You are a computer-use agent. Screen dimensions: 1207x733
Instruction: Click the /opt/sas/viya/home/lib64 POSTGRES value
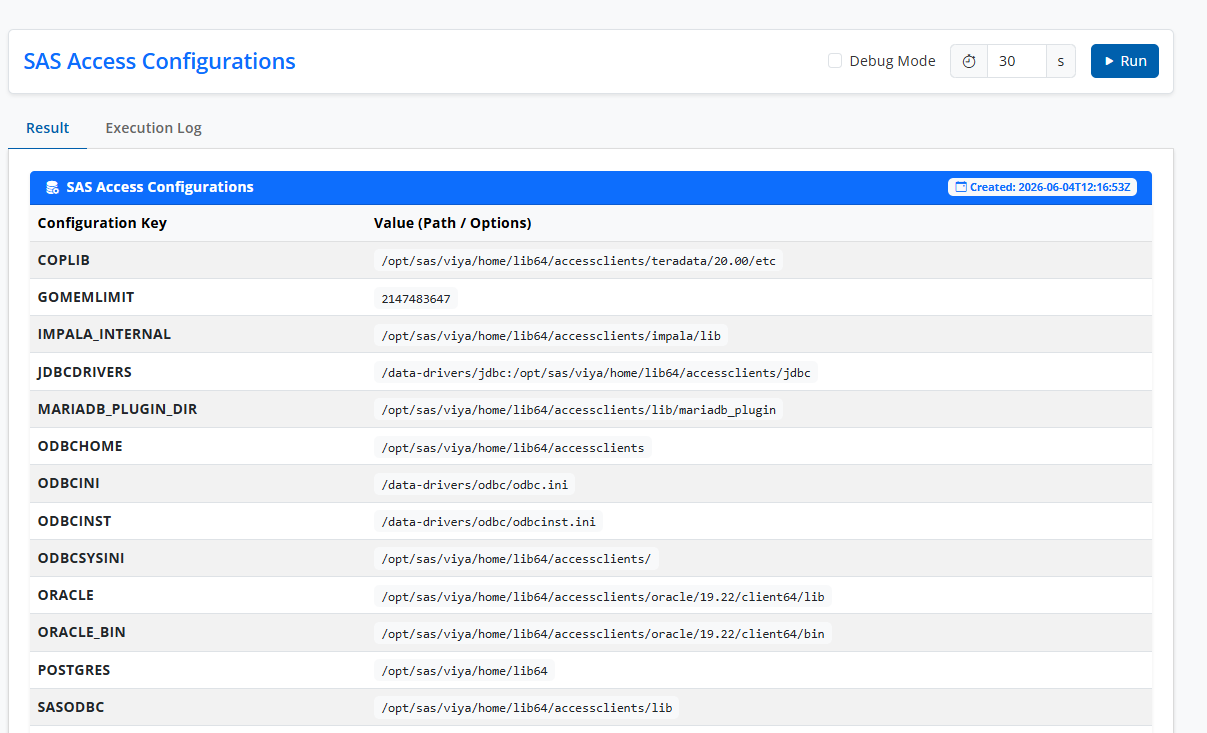464,671
